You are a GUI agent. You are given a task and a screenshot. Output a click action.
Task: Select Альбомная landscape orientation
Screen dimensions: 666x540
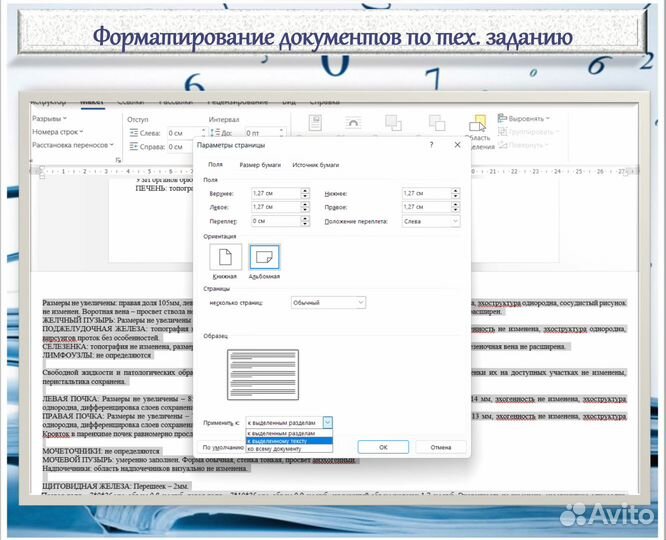coord(264,257)
